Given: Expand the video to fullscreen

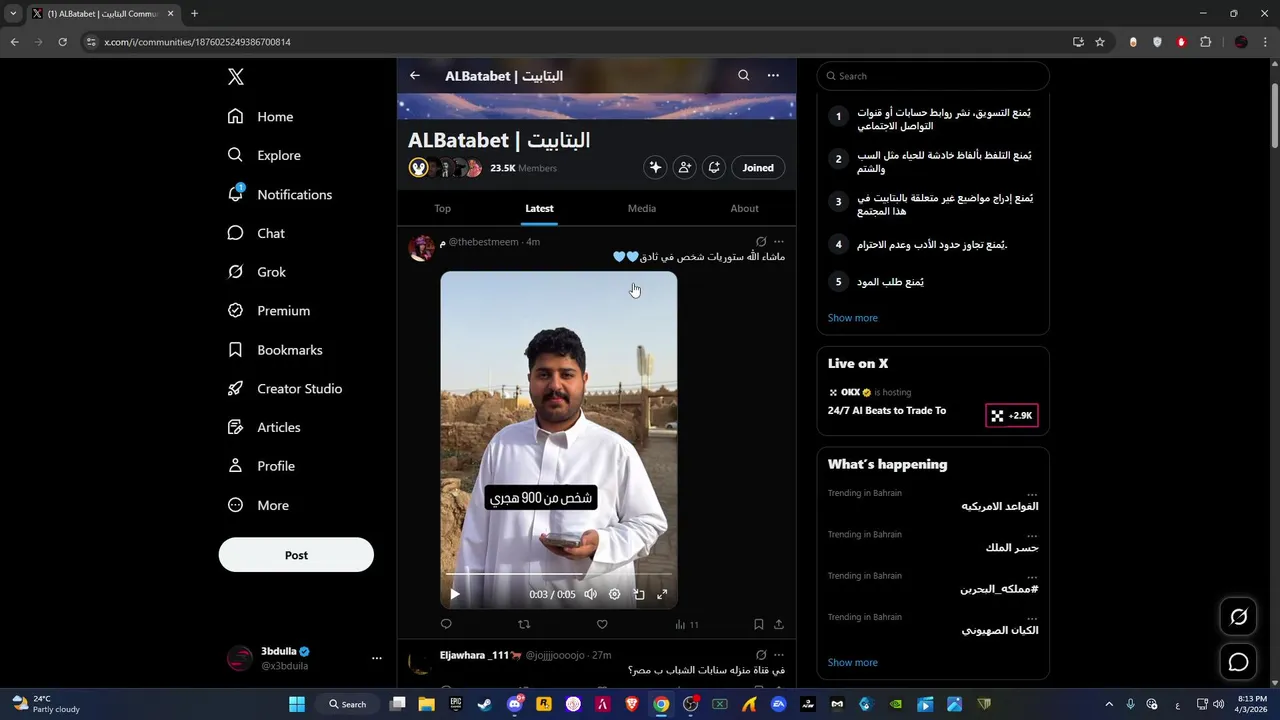Looking at the screenshot, I should [x=662, y=594].
